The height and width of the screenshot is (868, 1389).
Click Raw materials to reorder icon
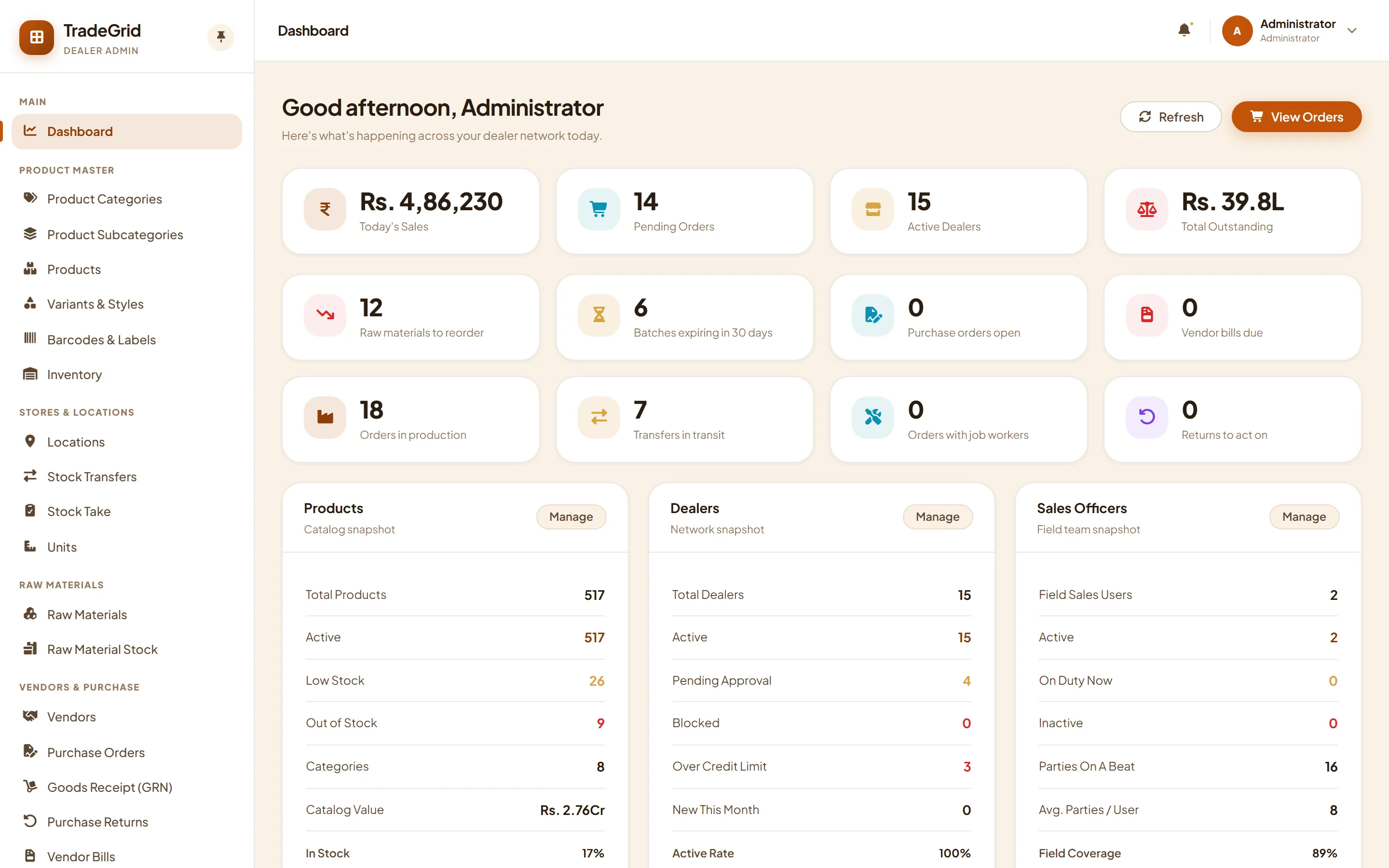(325, 315)
